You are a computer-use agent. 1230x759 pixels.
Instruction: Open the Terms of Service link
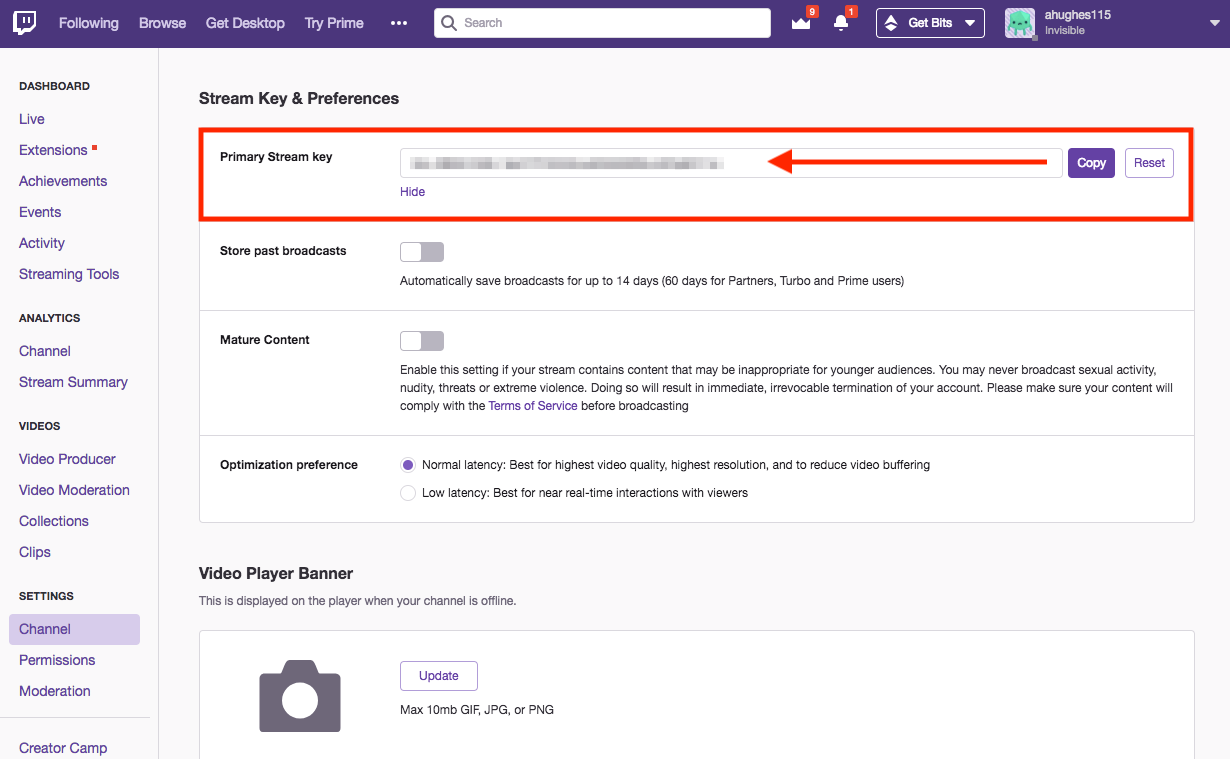(x=533, y=406)
